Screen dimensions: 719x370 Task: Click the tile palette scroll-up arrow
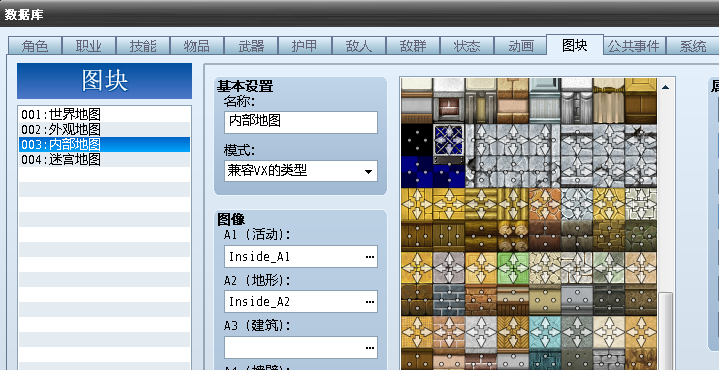(665, 87)
